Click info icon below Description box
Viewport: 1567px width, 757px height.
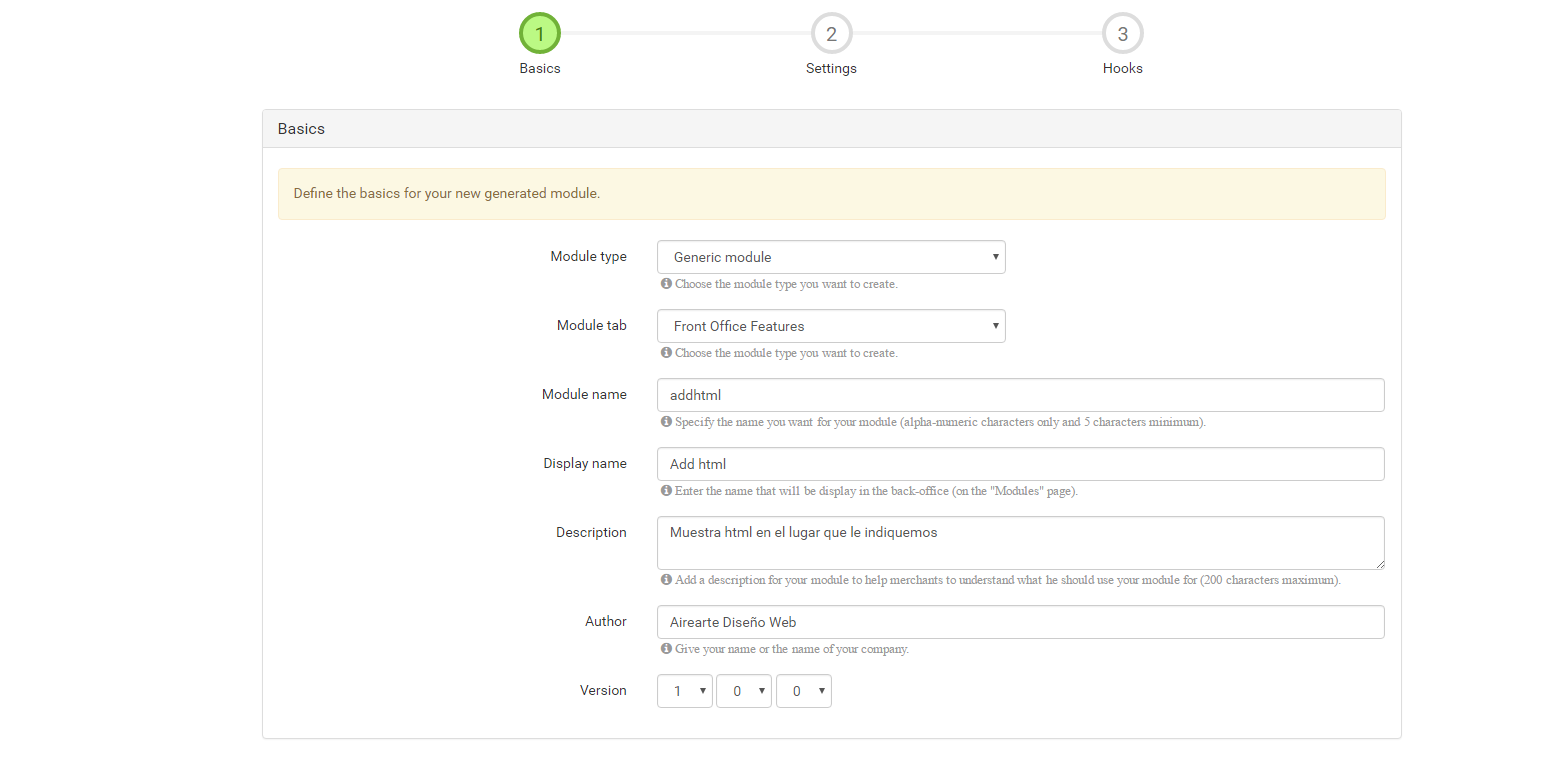pyautogui.click(x=667, y=580)
